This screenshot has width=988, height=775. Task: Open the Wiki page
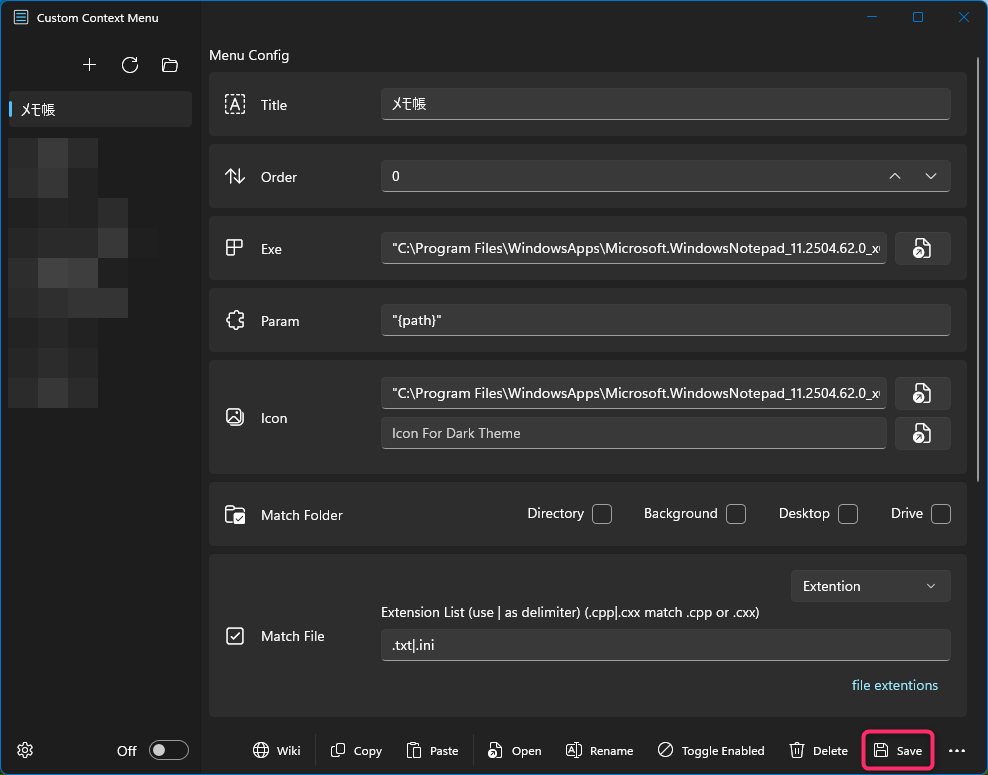click(277, 750)
